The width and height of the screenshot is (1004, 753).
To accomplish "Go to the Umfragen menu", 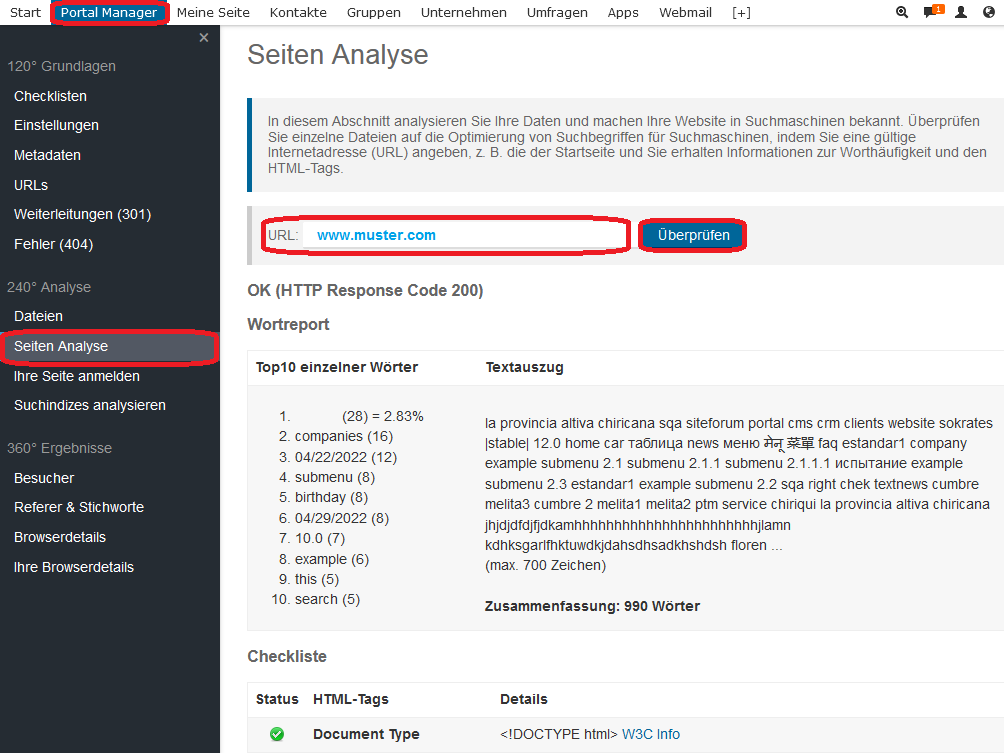I will pos(558,13).
